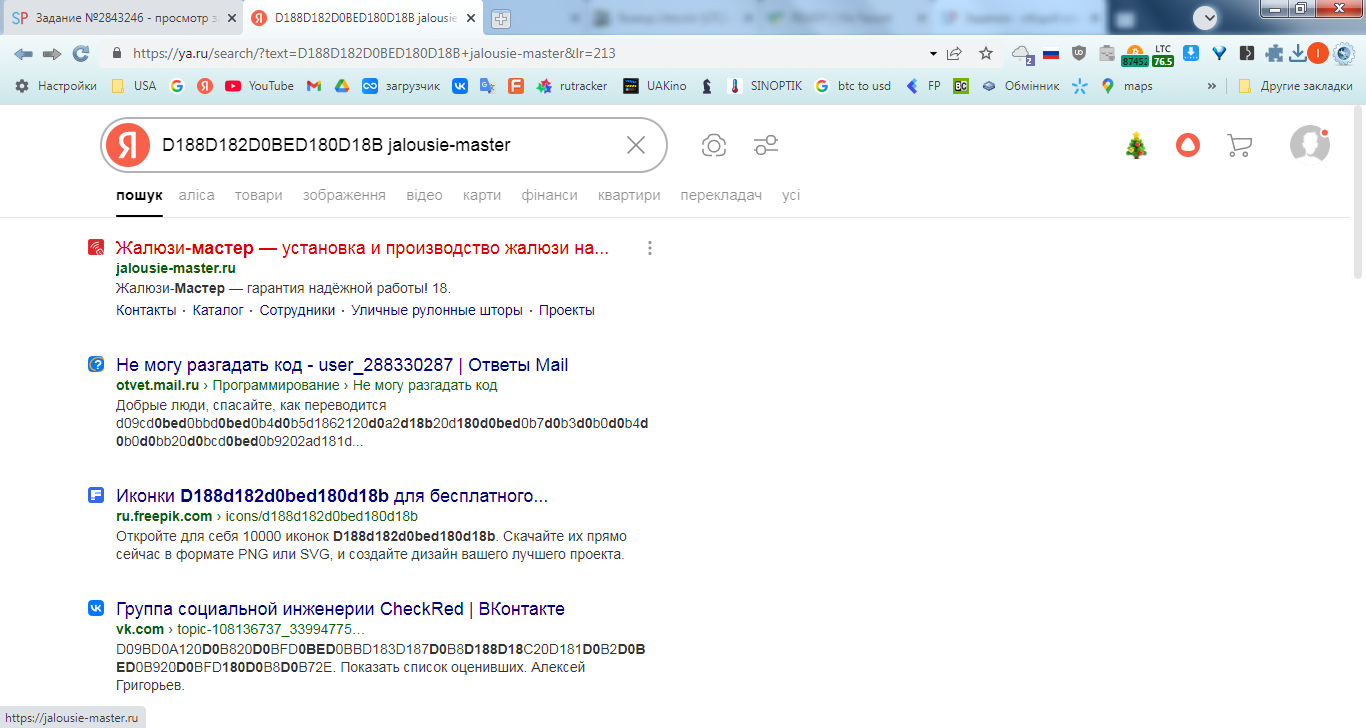Open the квартири search tab
Screen dimensions: 1366x728
pos(629,195)
